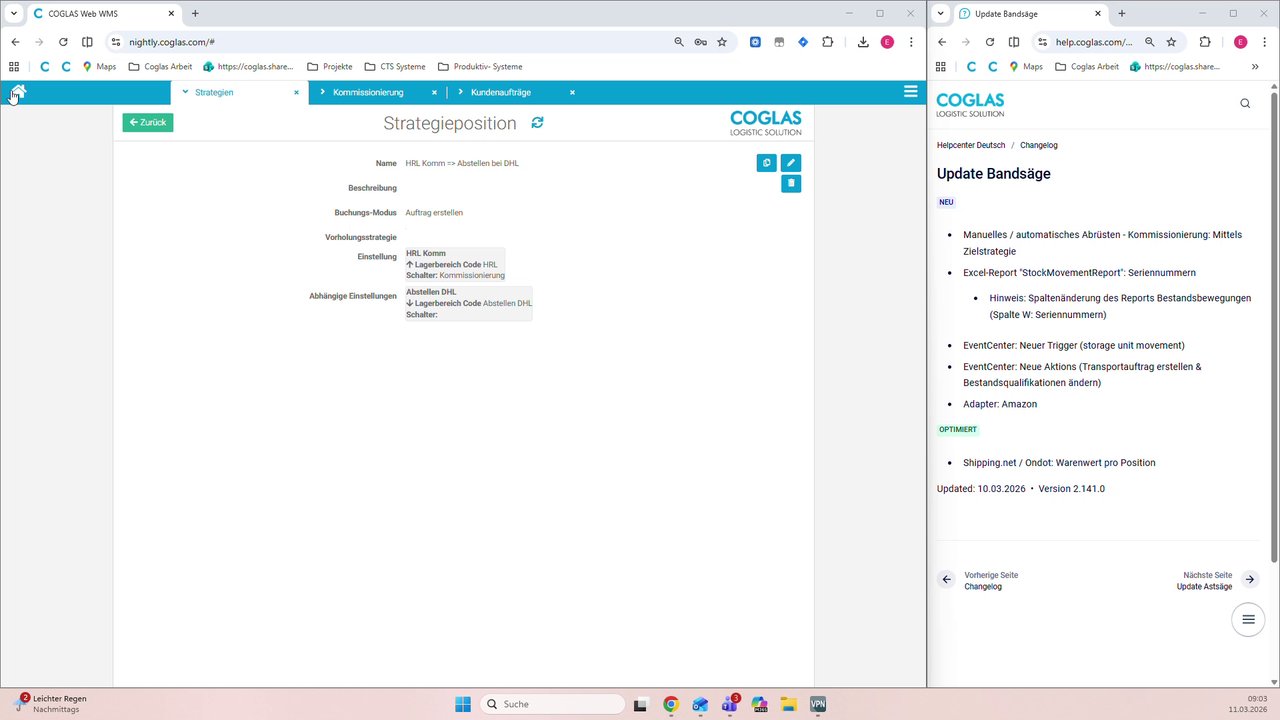Refresh the Strategieposition view
The width and height of the screenshot is (1280, 720).
coord(537,122)
